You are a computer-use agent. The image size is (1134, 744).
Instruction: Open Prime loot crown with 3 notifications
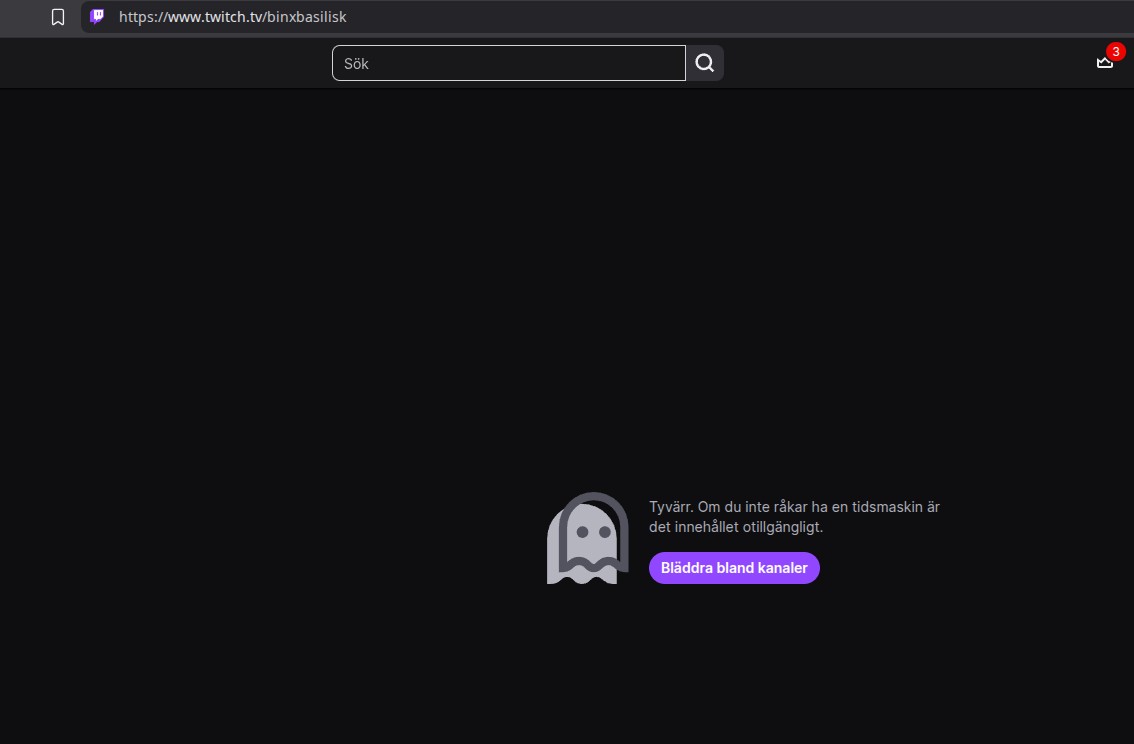[x=1105, y=62]
